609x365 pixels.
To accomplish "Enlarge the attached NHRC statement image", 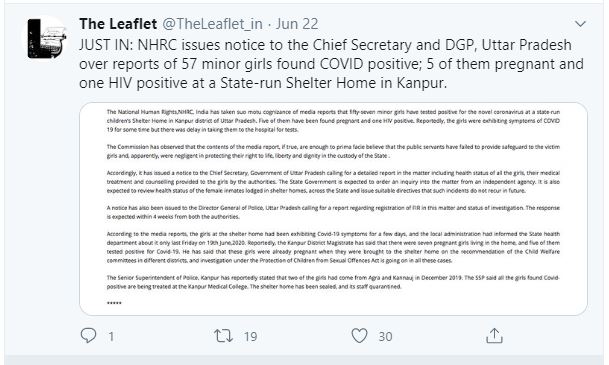I will (x=333, y=209).
